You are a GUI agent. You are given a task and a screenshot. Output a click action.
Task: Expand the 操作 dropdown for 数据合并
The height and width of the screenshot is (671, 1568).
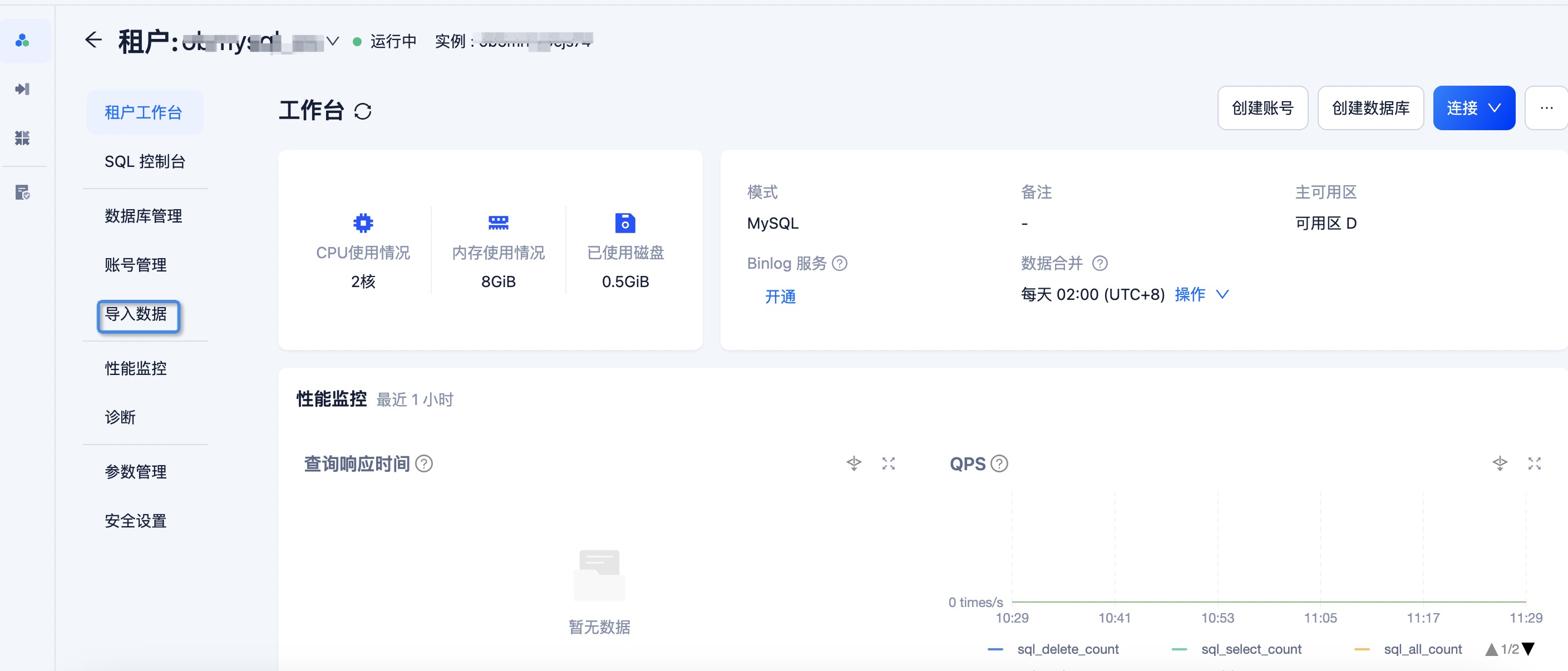1201,295
